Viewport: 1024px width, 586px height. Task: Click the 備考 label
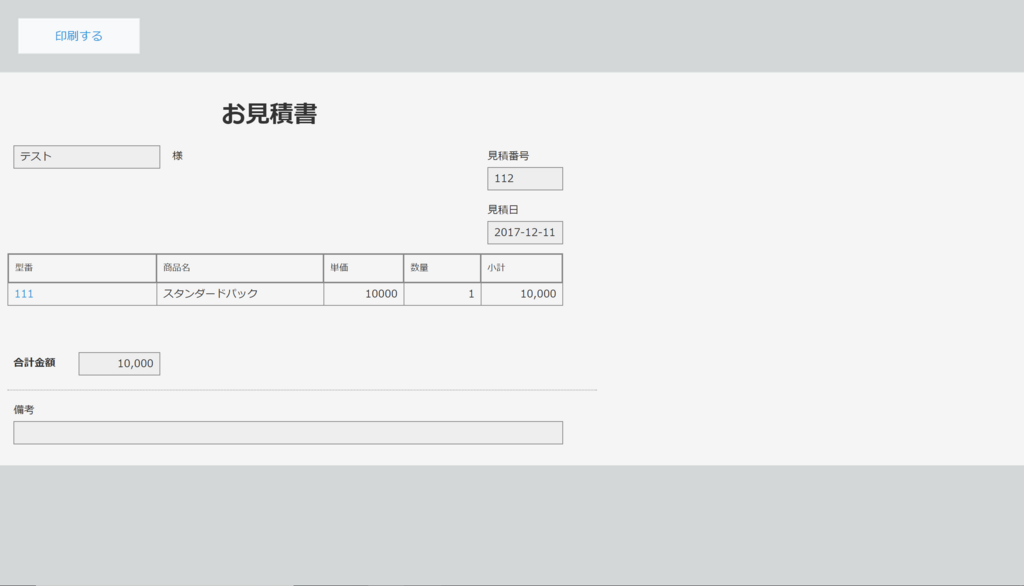click(24, 410)
